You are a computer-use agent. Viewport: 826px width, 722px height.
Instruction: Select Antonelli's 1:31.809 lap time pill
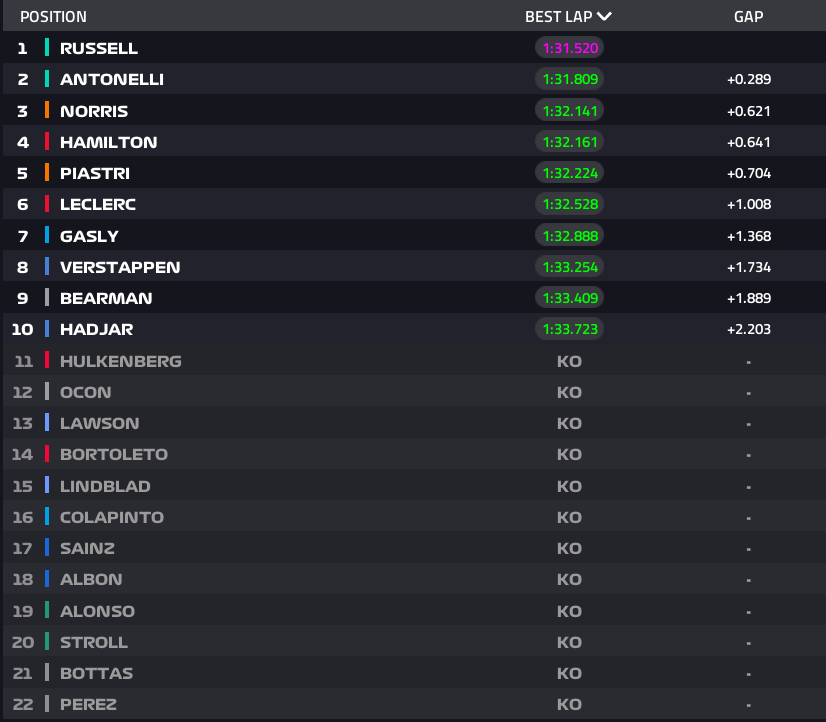coord(569,79)
